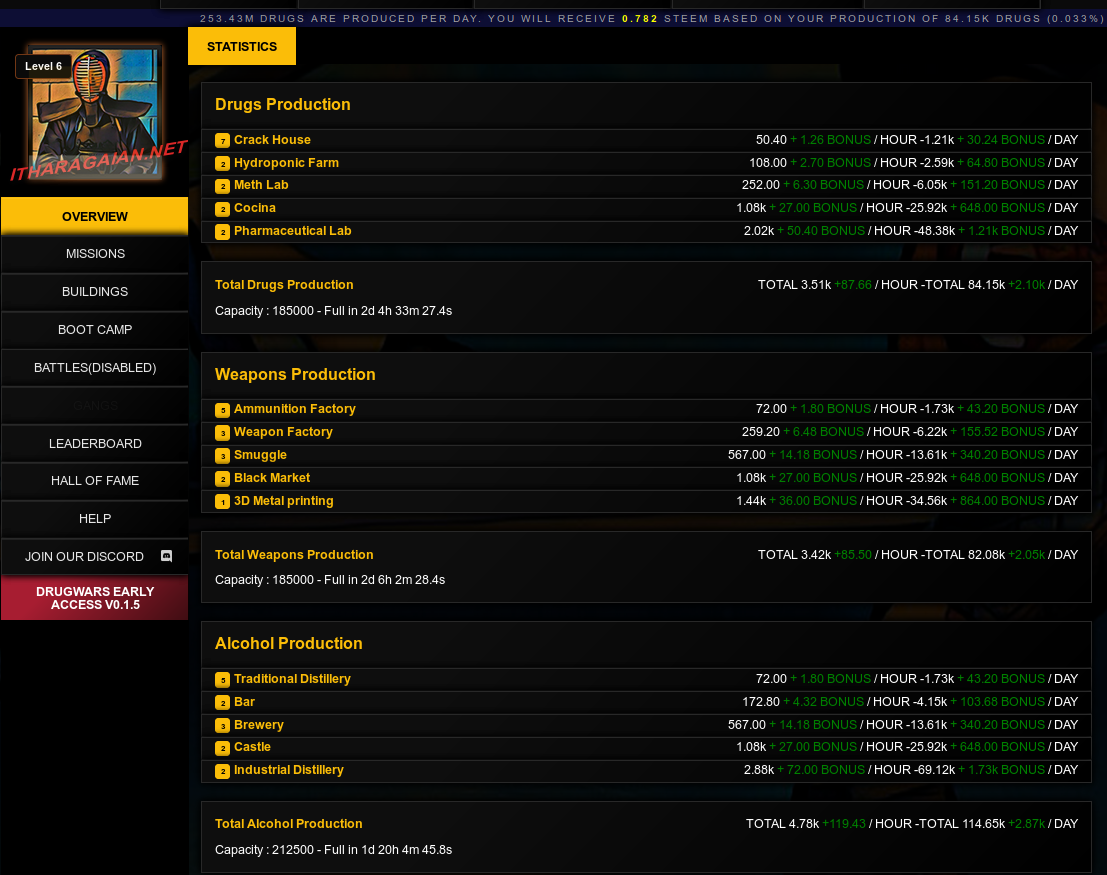Go to the Buildings section
The width and height of the screenshot is (1107, 875).
tap(95, 292)
